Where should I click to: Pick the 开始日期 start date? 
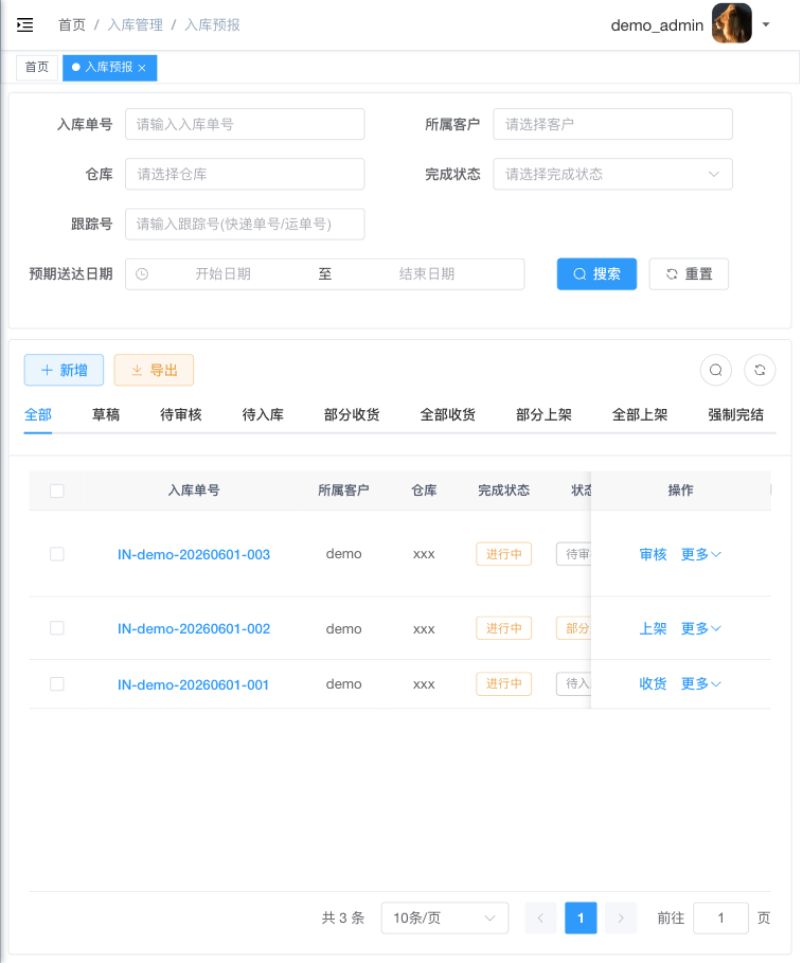223,274
